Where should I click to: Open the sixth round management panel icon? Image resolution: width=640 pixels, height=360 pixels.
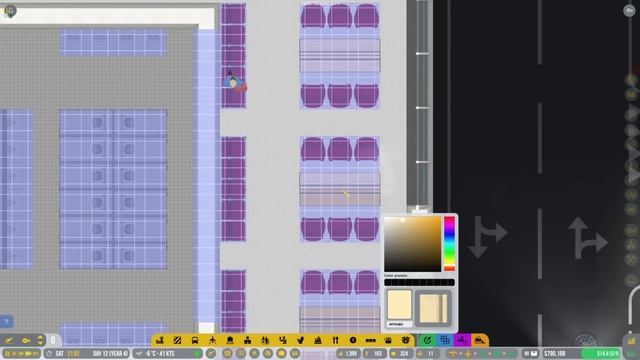(x=295, y=353)
